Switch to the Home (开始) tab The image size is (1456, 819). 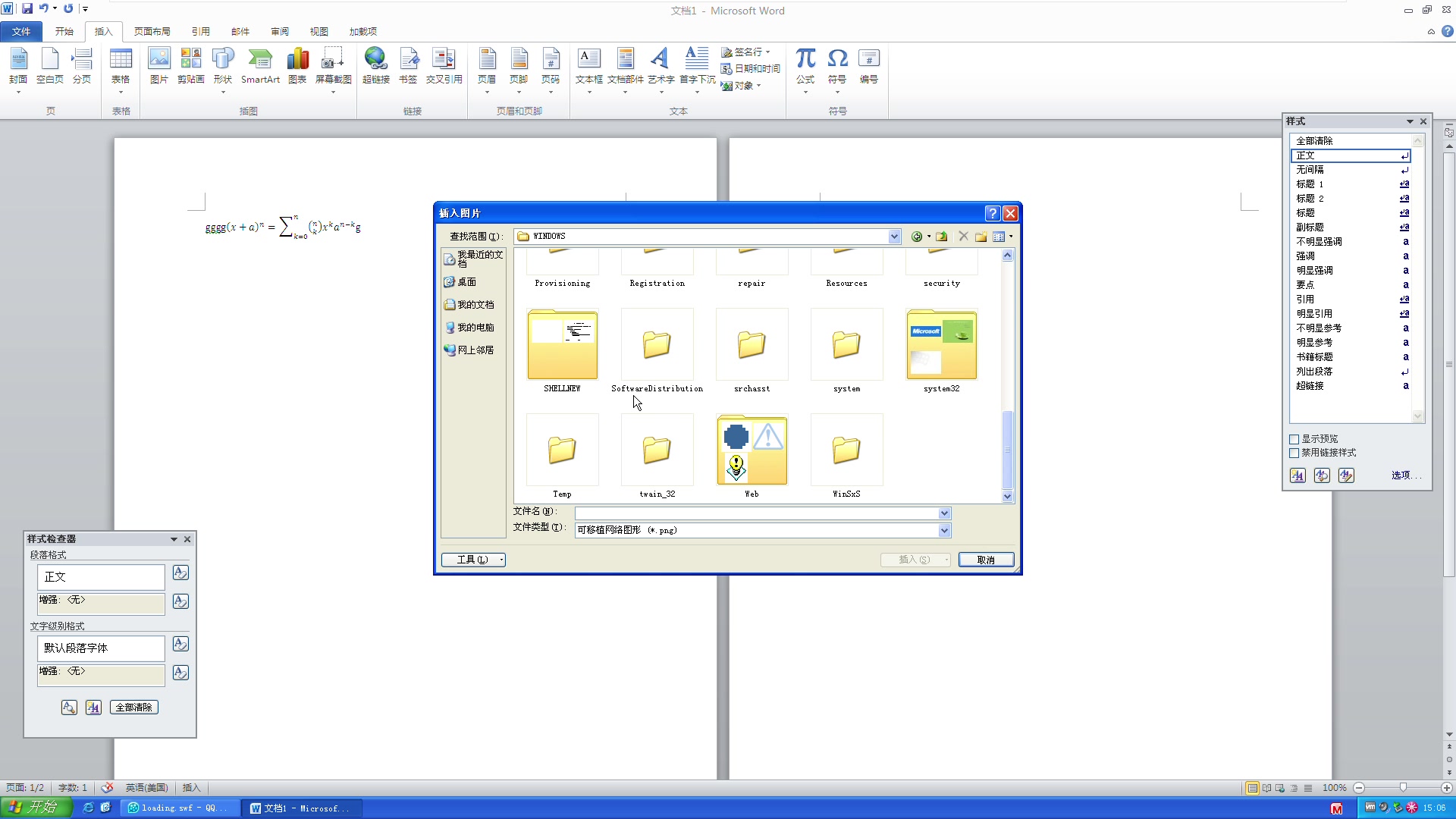64,31
